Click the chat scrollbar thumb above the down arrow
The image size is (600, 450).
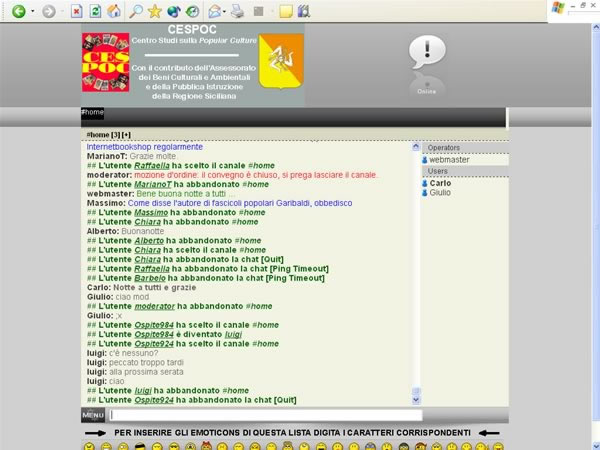[416, 391]
